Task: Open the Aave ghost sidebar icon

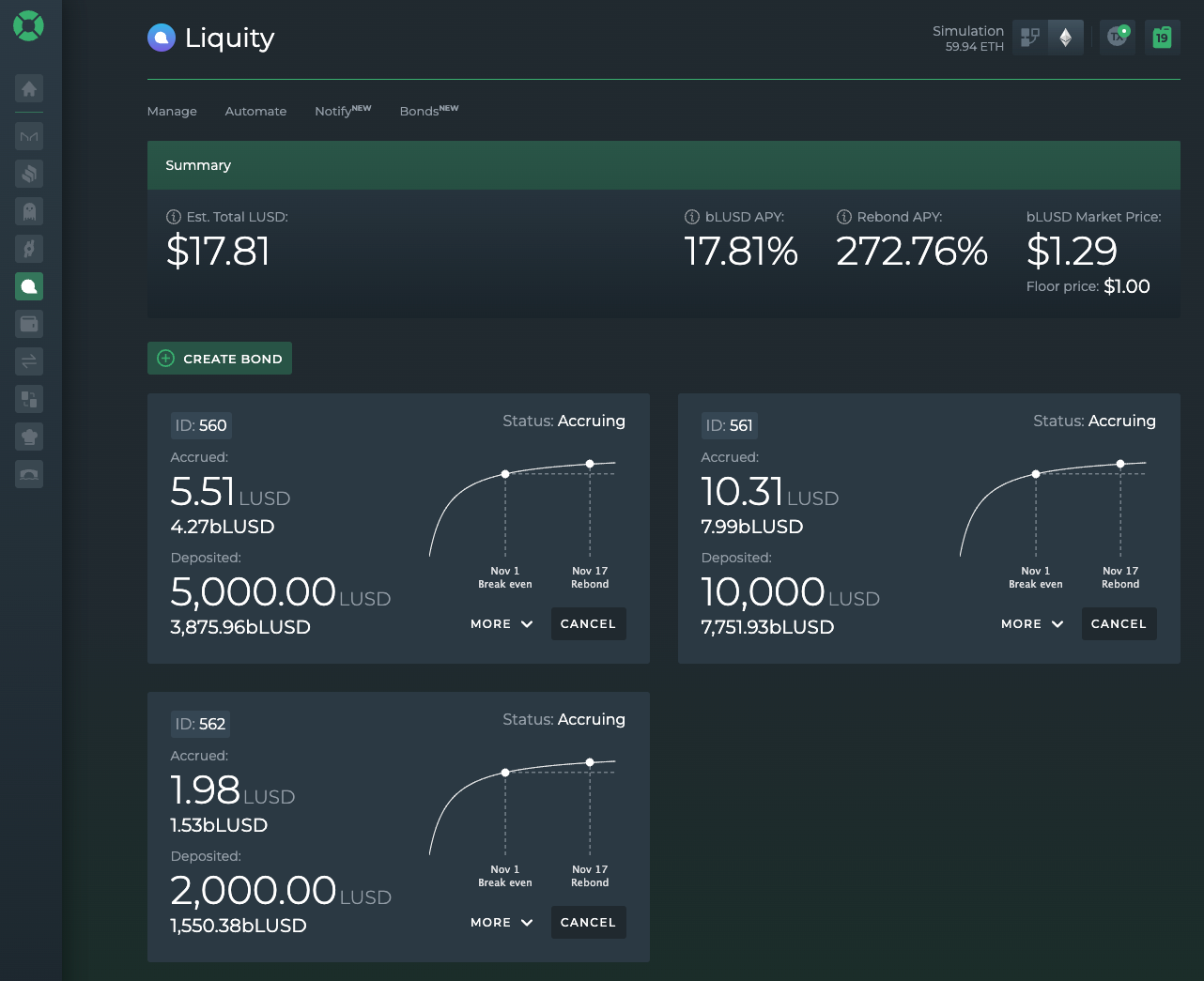Action: (x=29, y=211)
